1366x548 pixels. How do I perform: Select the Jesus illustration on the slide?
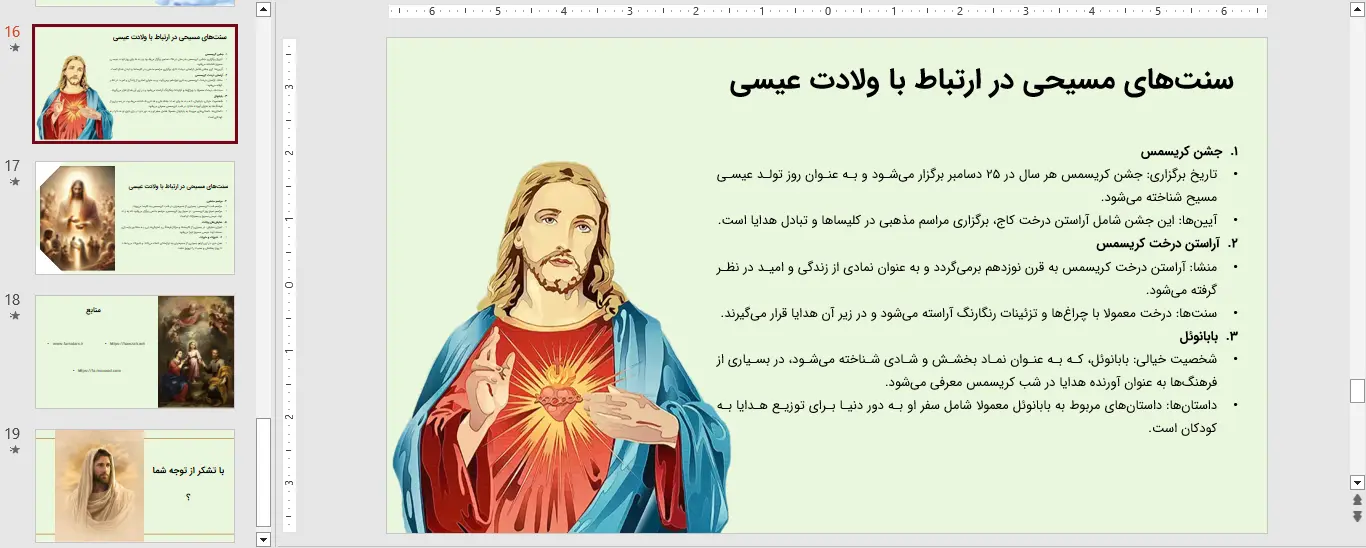pos(562,347)
